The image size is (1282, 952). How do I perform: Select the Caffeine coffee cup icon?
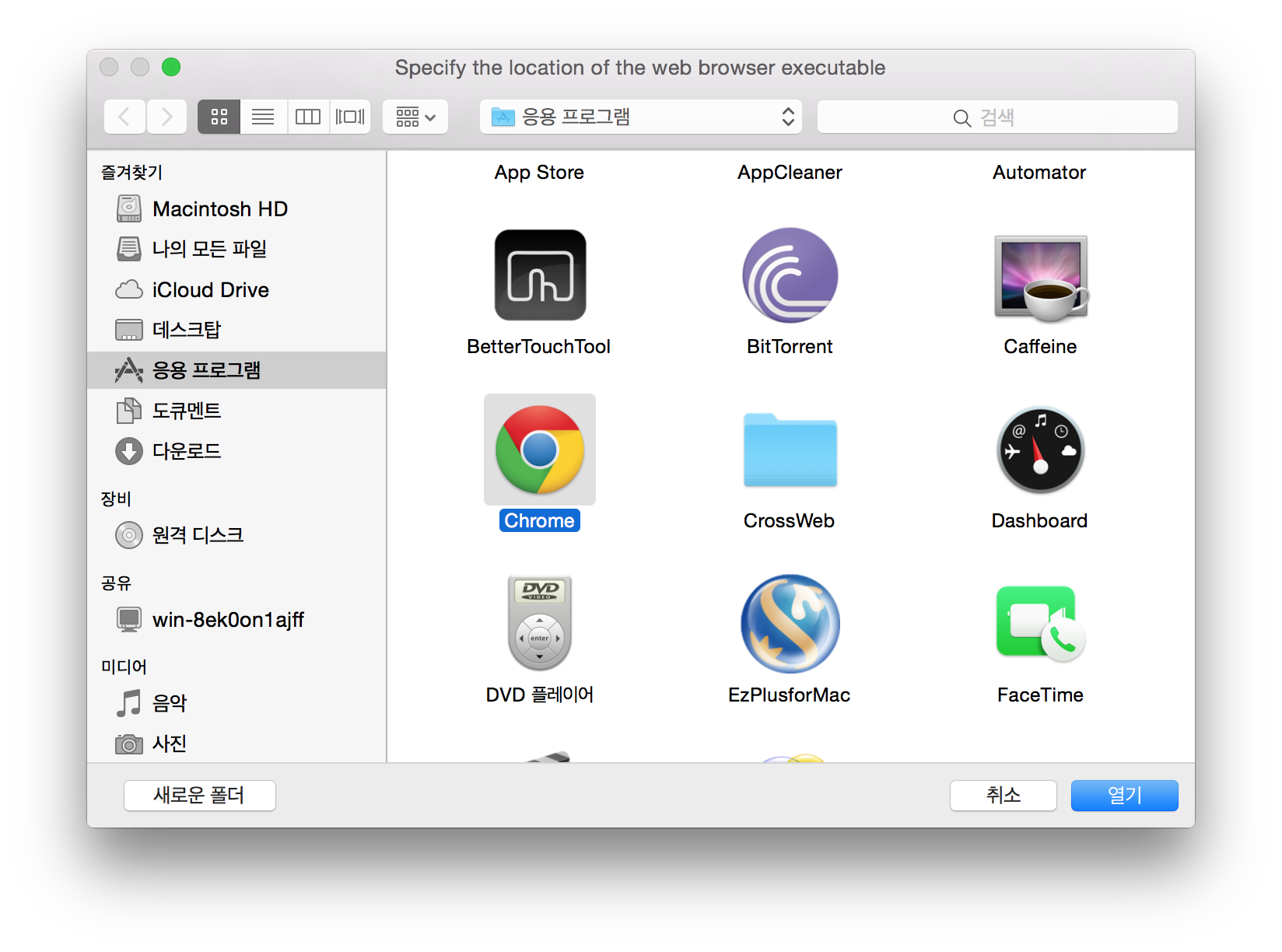pos(1041,277)
